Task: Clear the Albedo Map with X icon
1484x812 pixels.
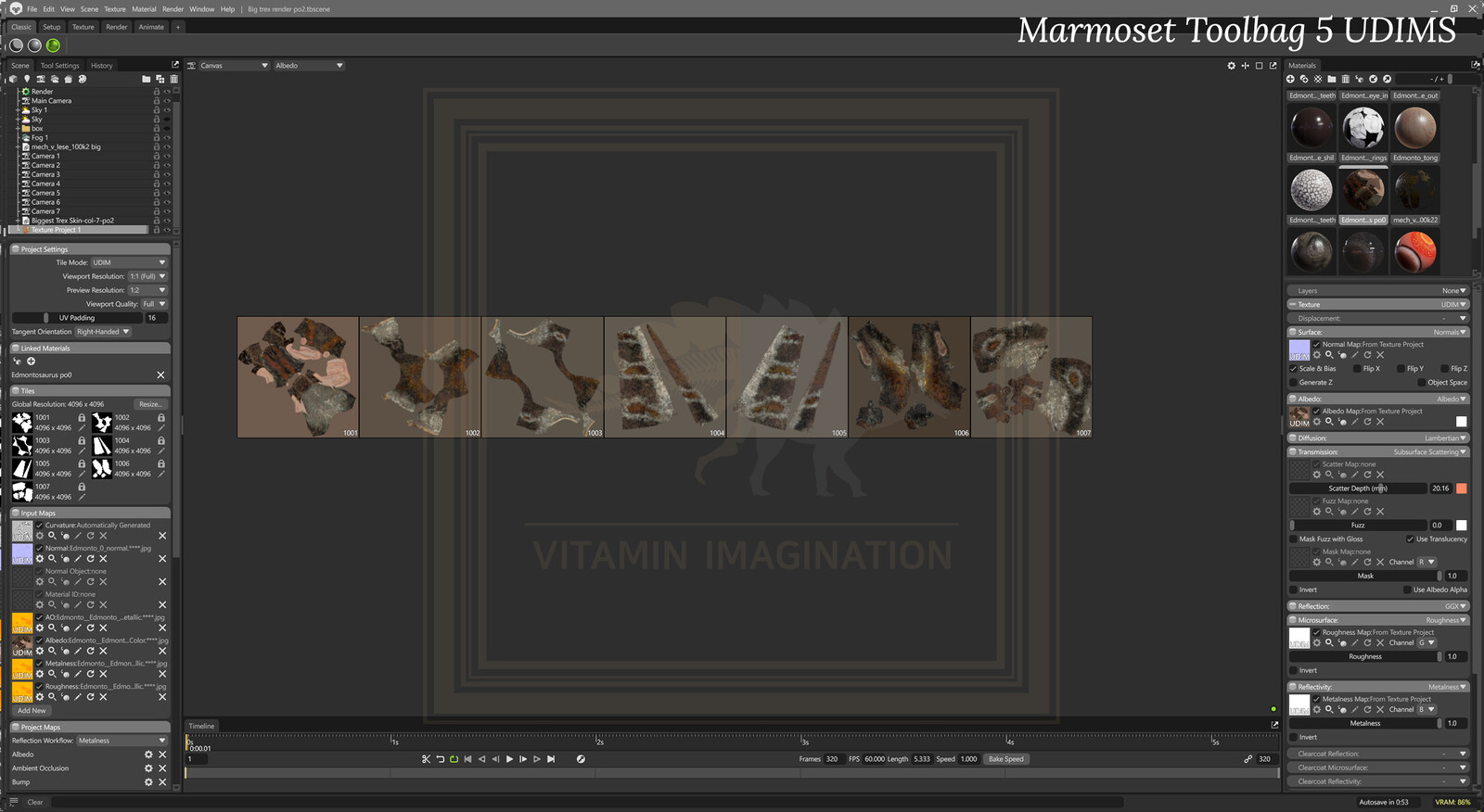Action: tap(1380, 422)
